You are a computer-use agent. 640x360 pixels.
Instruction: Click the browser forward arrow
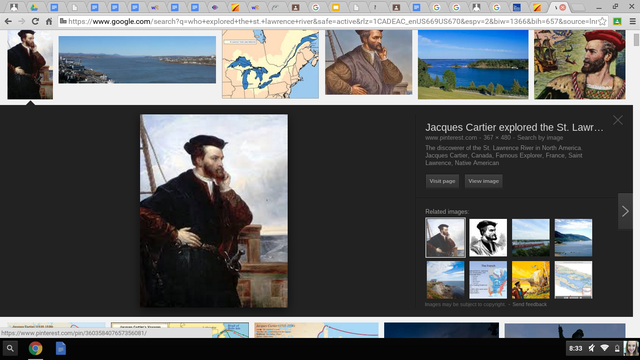pyautogui.click(x=22, y=21)
